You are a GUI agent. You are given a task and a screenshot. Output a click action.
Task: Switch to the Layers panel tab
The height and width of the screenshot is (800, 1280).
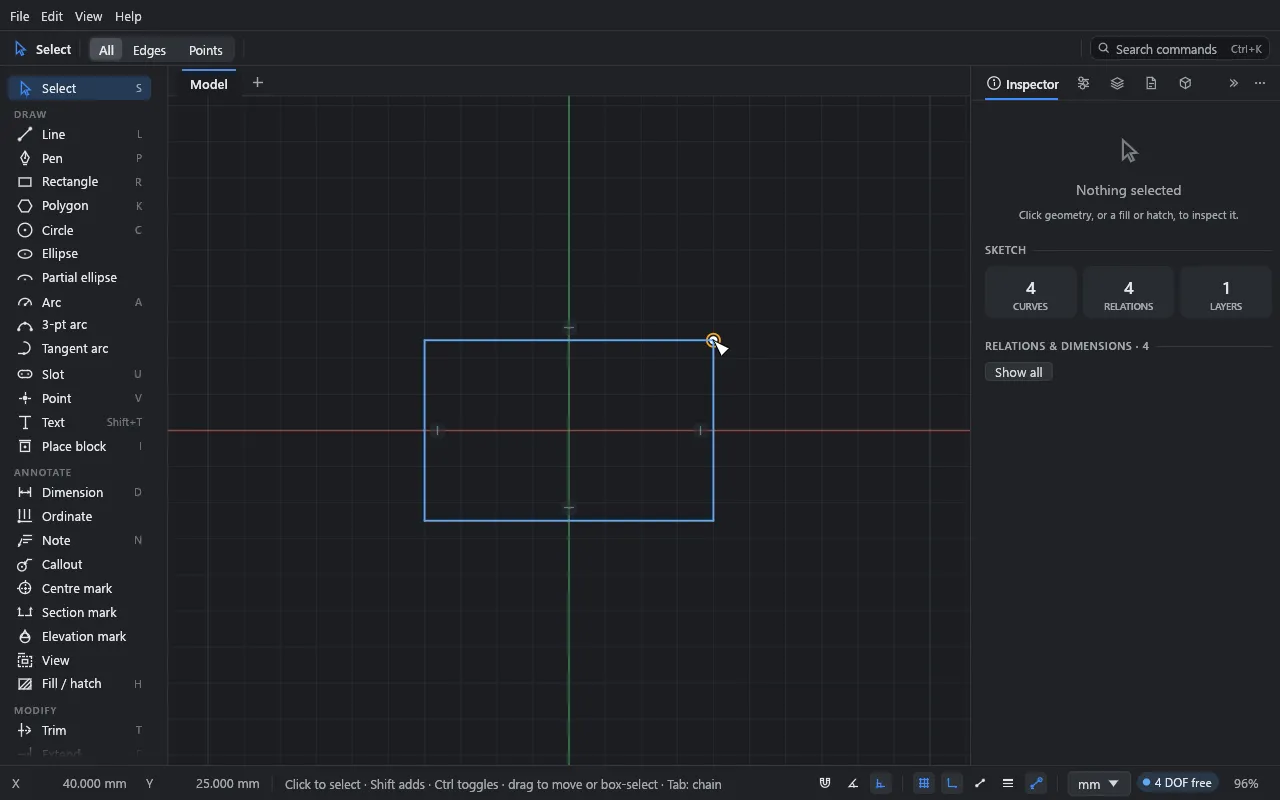point(1117,84)
